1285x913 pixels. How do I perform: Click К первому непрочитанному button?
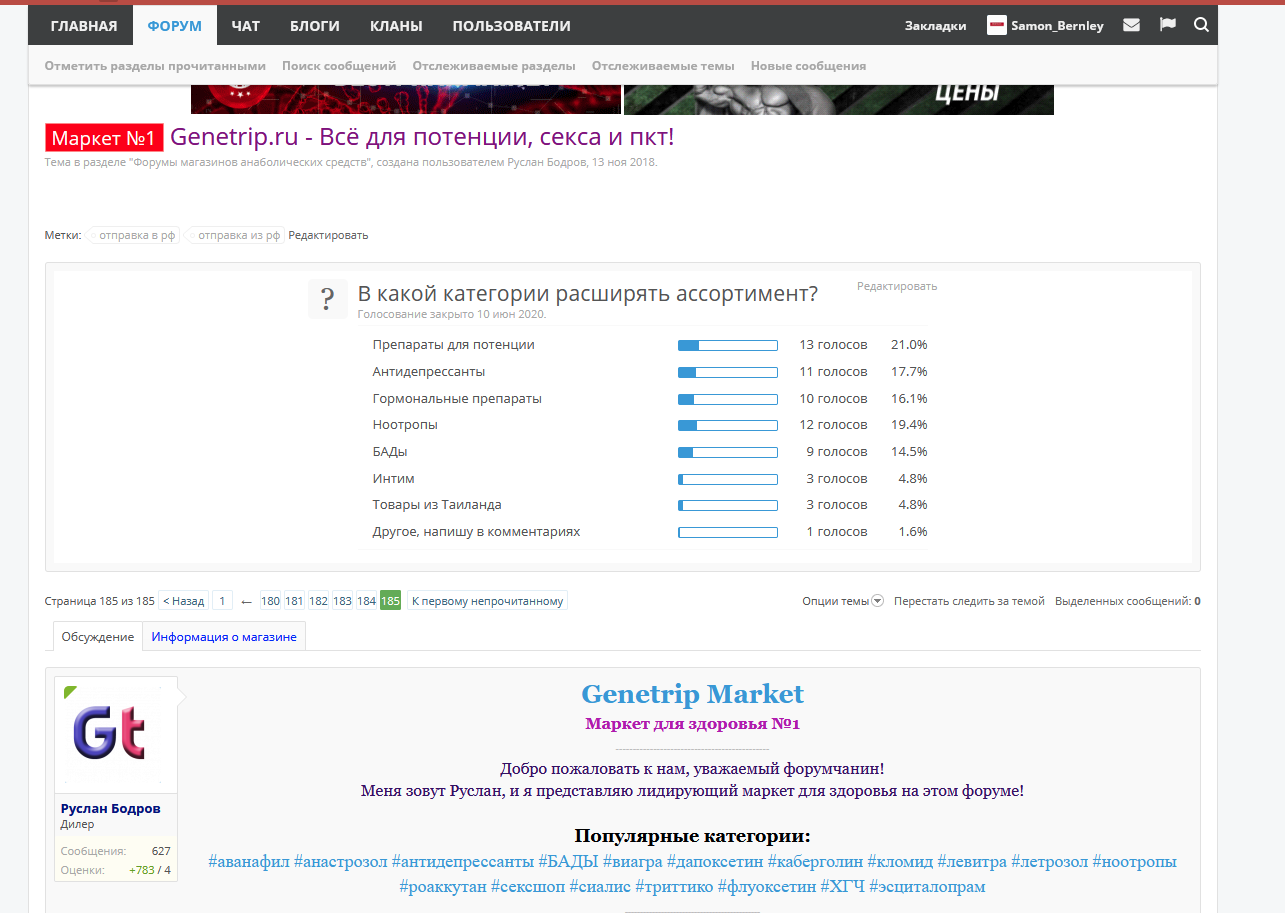(487, 601)
